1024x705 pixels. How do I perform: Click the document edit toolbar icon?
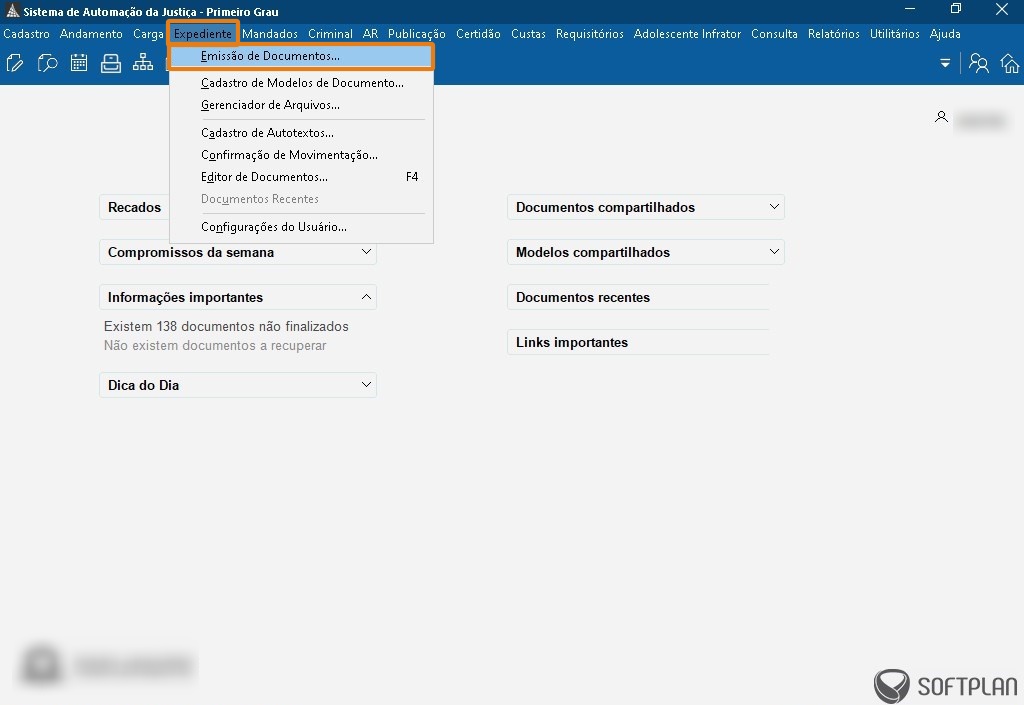click(x=14, y=63)
